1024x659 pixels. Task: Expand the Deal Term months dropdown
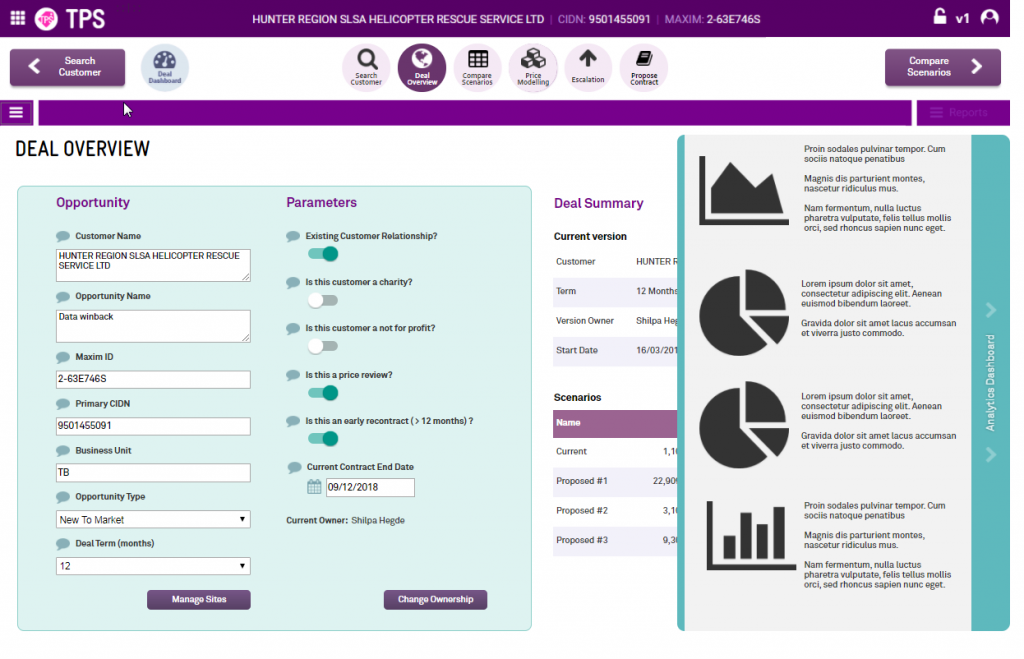[153, 566]
